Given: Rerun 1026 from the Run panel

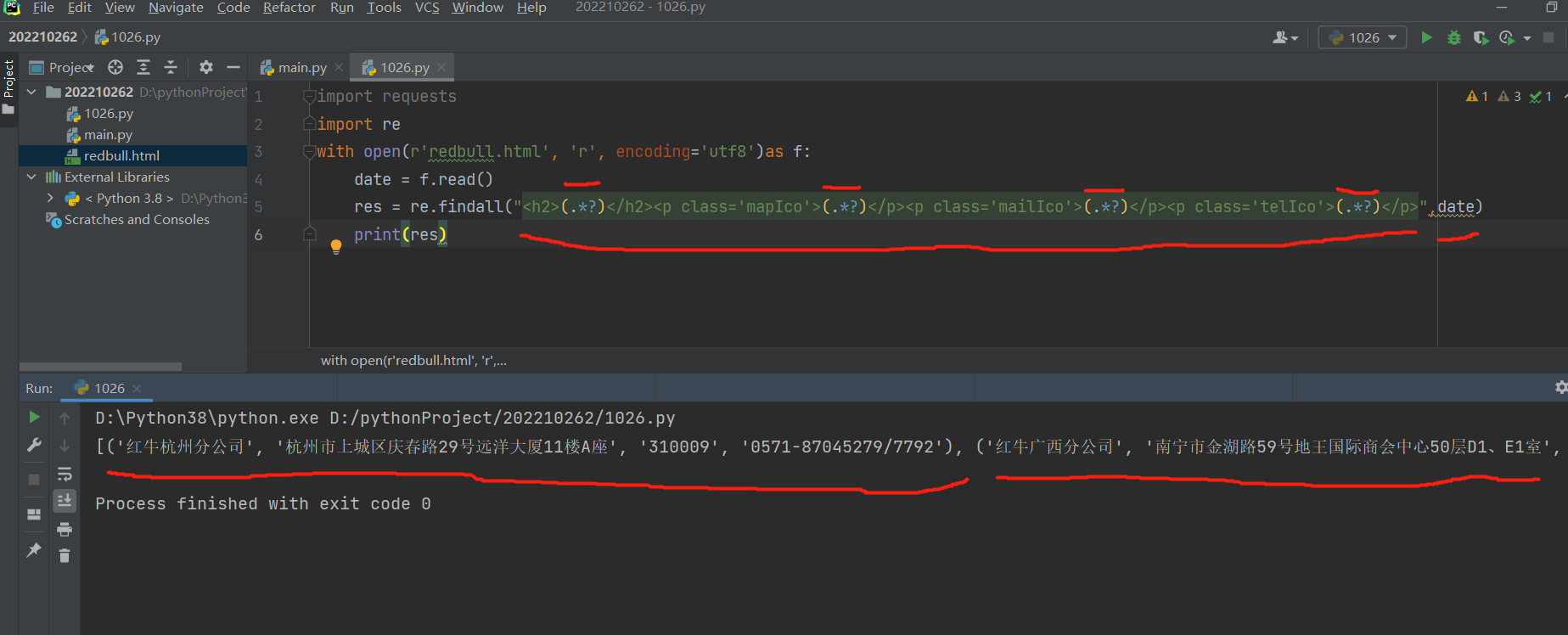Looking at the screenshot, I should point(34,417).
